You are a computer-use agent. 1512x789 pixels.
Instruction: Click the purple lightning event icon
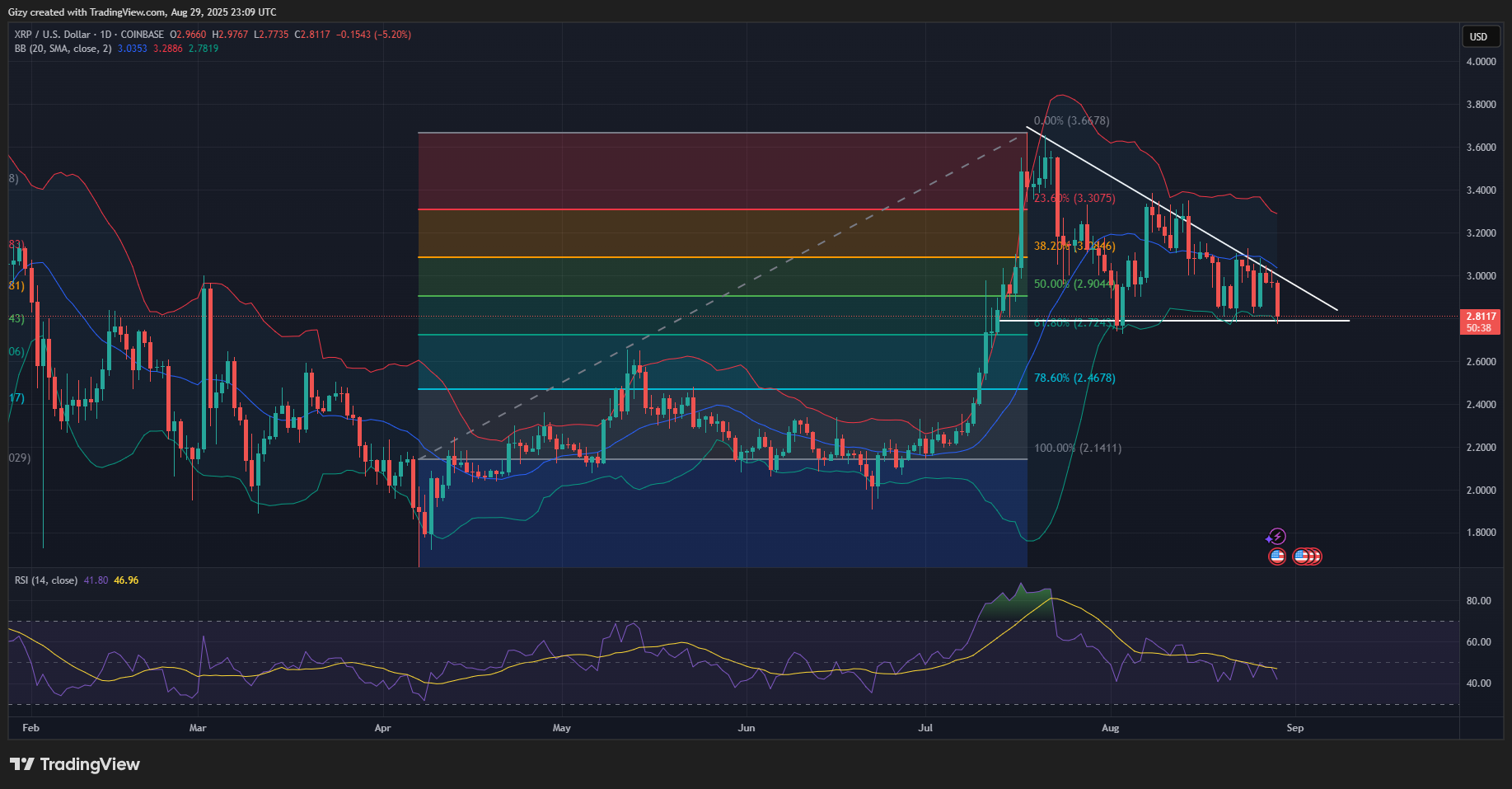[1276, 537]
